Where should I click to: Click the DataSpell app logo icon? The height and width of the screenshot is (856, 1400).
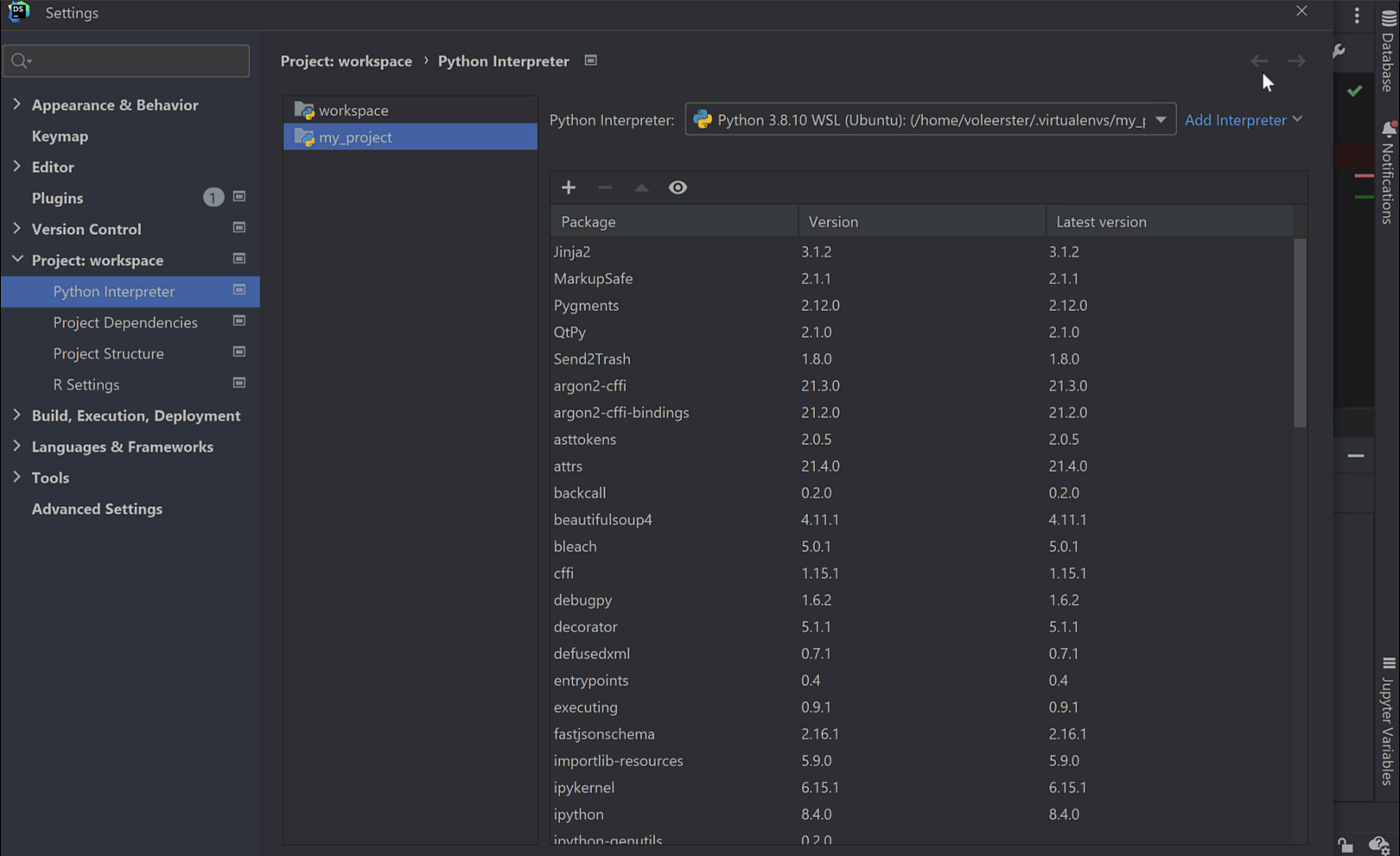[18, 12]
